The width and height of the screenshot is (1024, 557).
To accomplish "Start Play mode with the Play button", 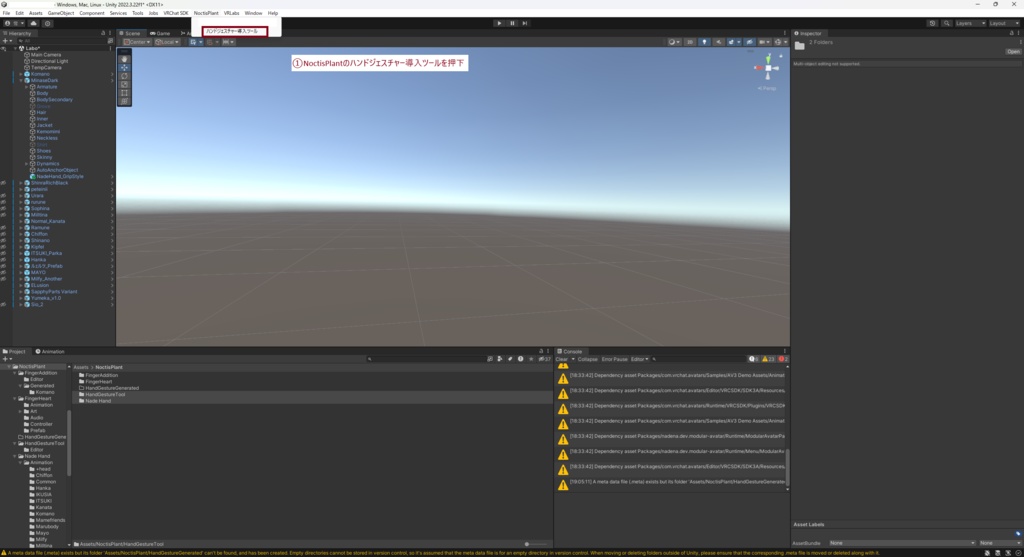I will tap(500, 24).
